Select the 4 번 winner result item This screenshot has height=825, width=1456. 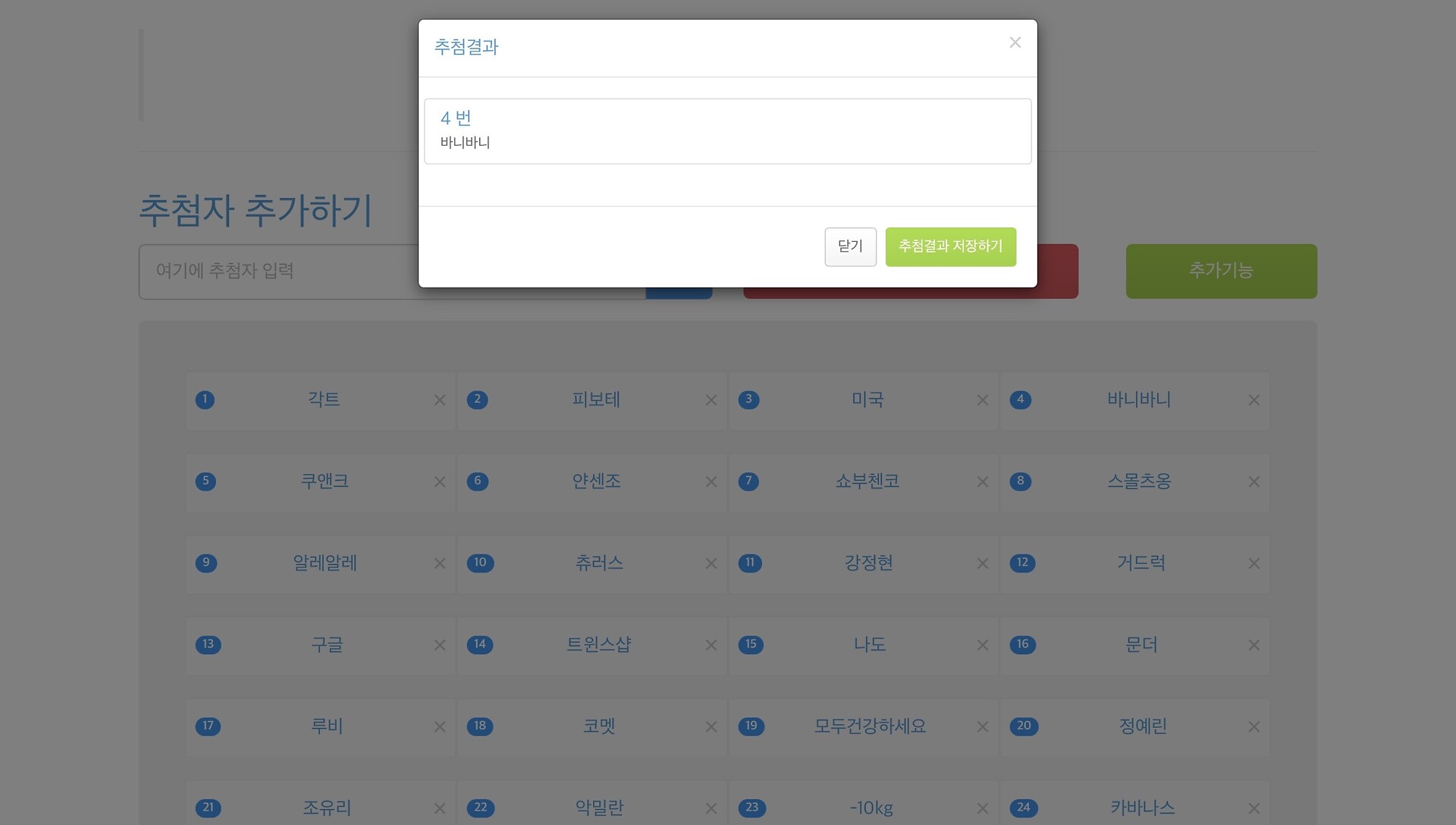coord(727,130)
